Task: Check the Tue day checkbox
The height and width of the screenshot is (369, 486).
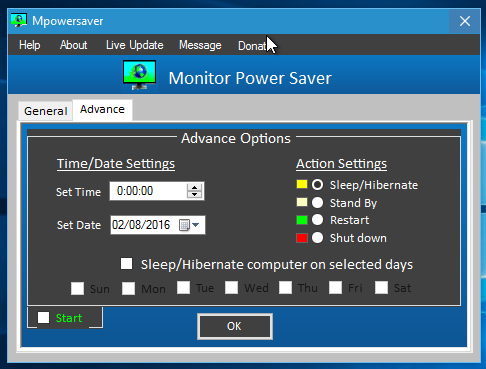Action: (x=183, y=287)
